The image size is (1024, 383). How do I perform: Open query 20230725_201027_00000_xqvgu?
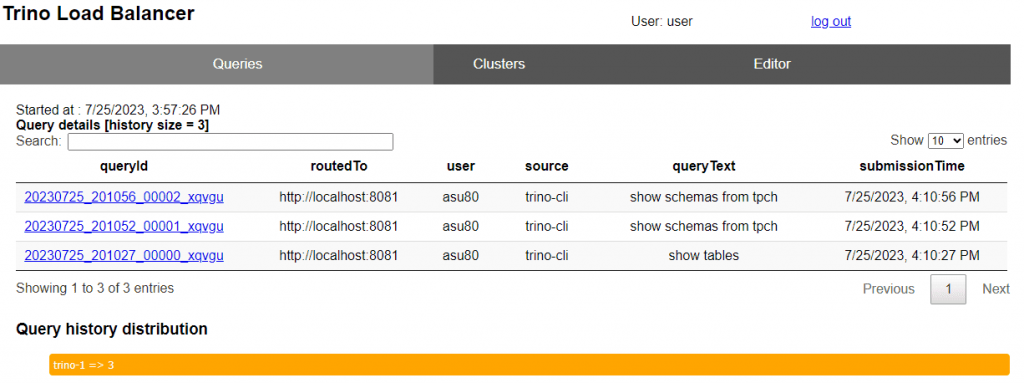point(124,256)
